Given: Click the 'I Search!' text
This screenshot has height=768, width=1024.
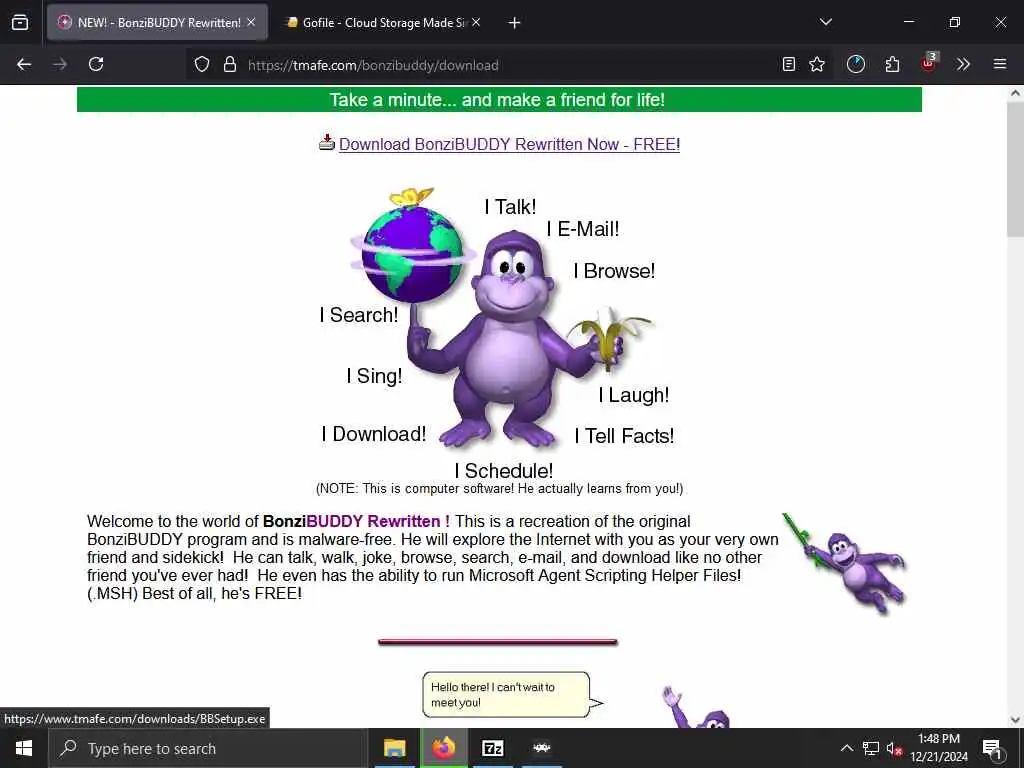Looking at the screenshot, I should pyautogui.click(x=359, y=315).
